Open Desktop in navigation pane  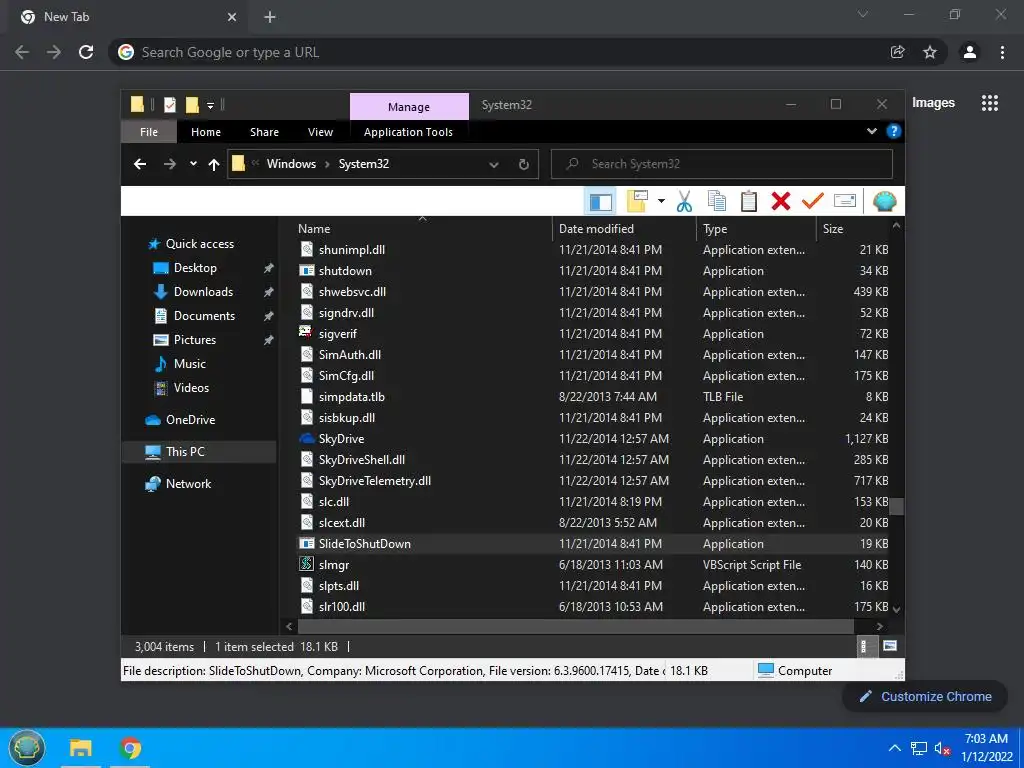tap(195, 268)
